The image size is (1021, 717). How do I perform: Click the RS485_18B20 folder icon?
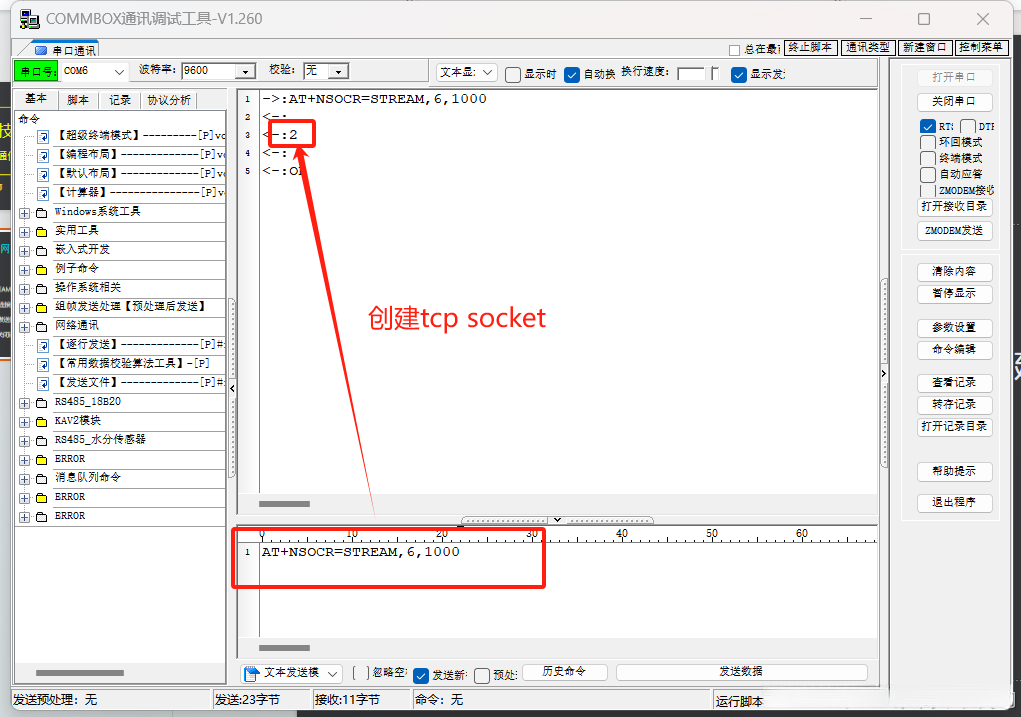point(42,403)
